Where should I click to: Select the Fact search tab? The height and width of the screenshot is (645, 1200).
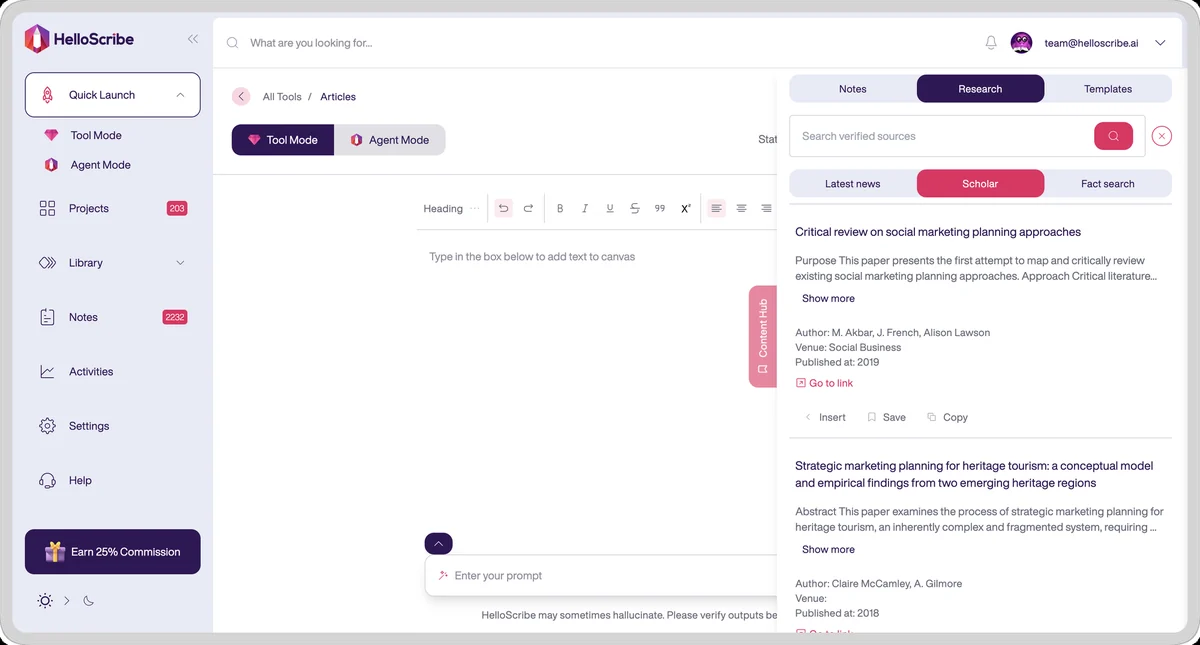[1108, 184]
